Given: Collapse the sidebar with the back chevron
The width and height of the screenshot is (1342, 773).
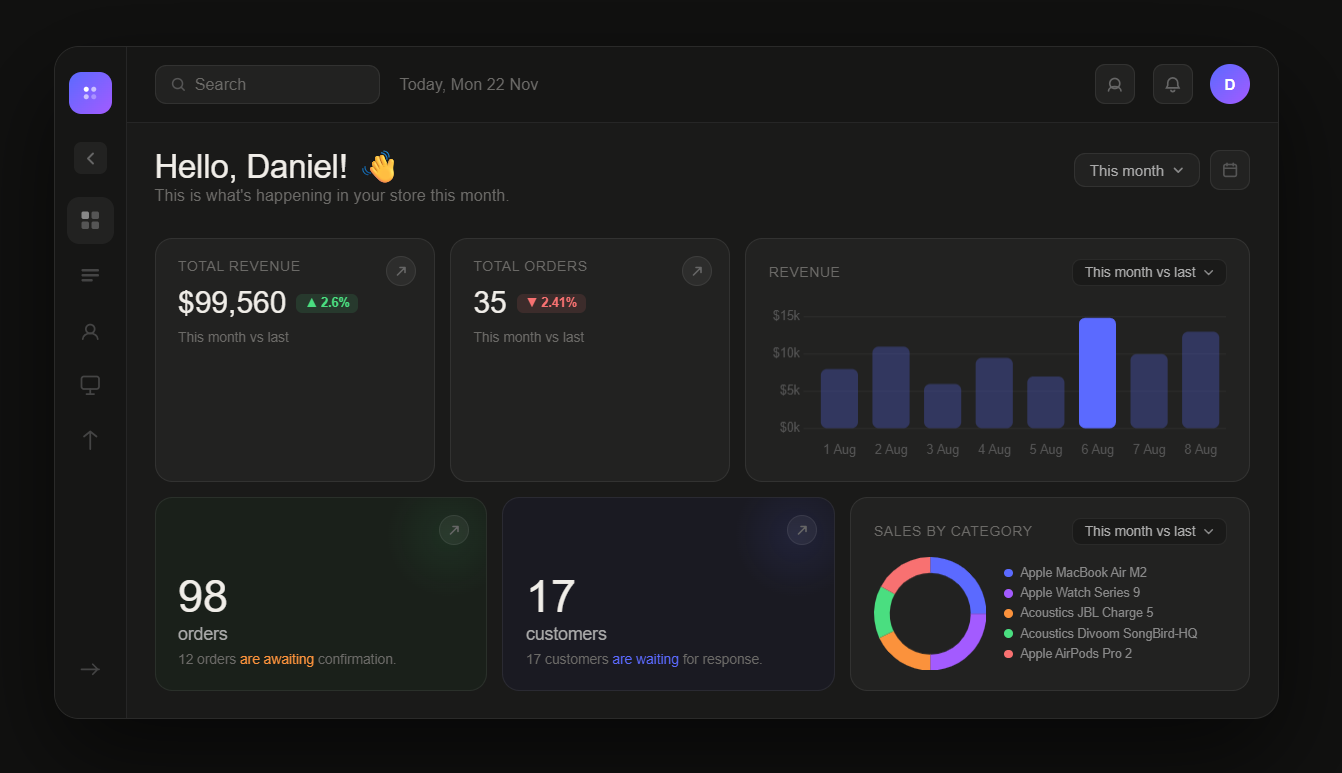Looking at the screenshot, I should 90,158.
